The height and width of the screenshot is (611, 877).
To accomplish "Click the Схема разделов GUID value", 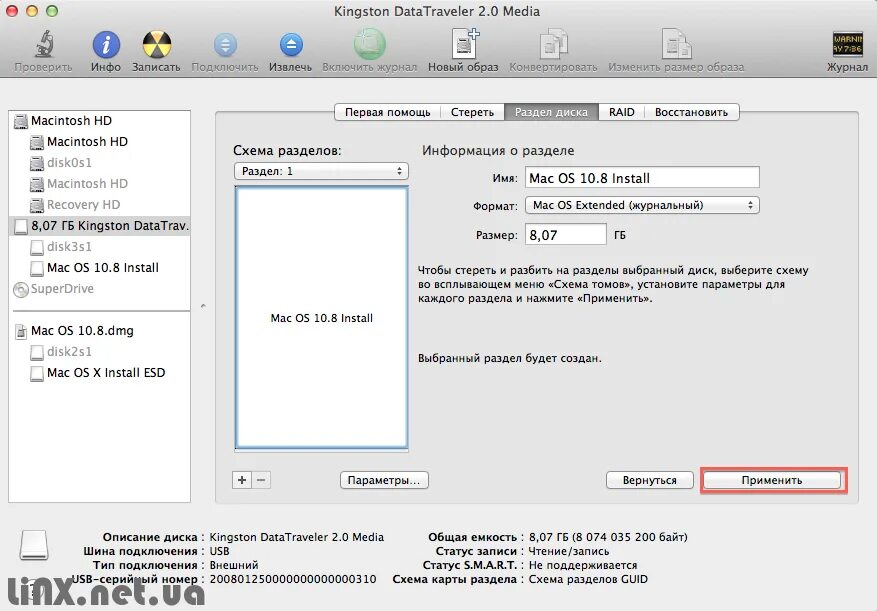I will pos(588,579).
